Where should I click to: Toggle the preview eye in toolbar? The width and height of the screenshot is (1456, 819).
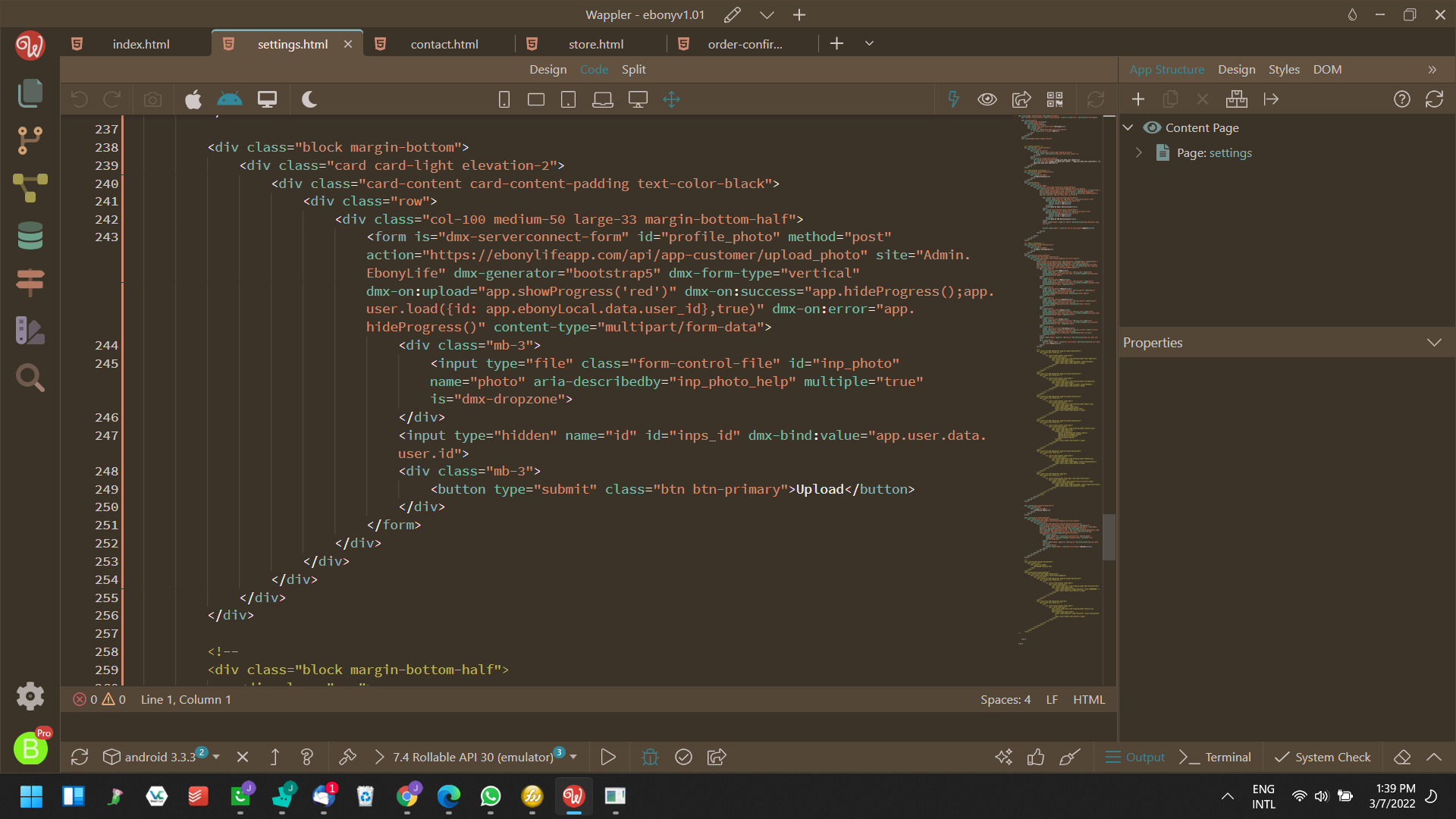pyautogui.click(x=987, y=99)
